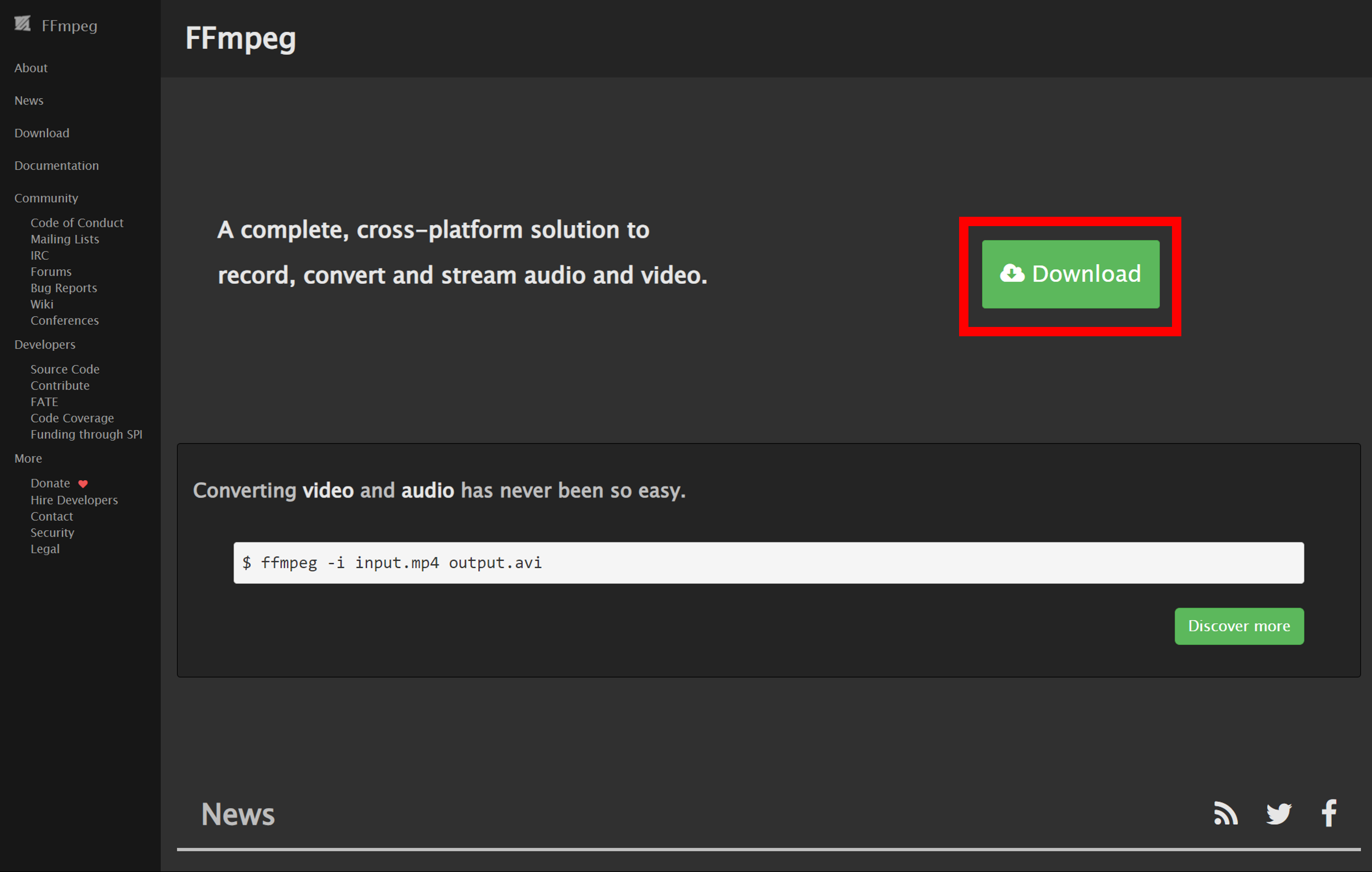Click the red heart next to Donate
The image size is (1372, 872).
pos(83,484)
